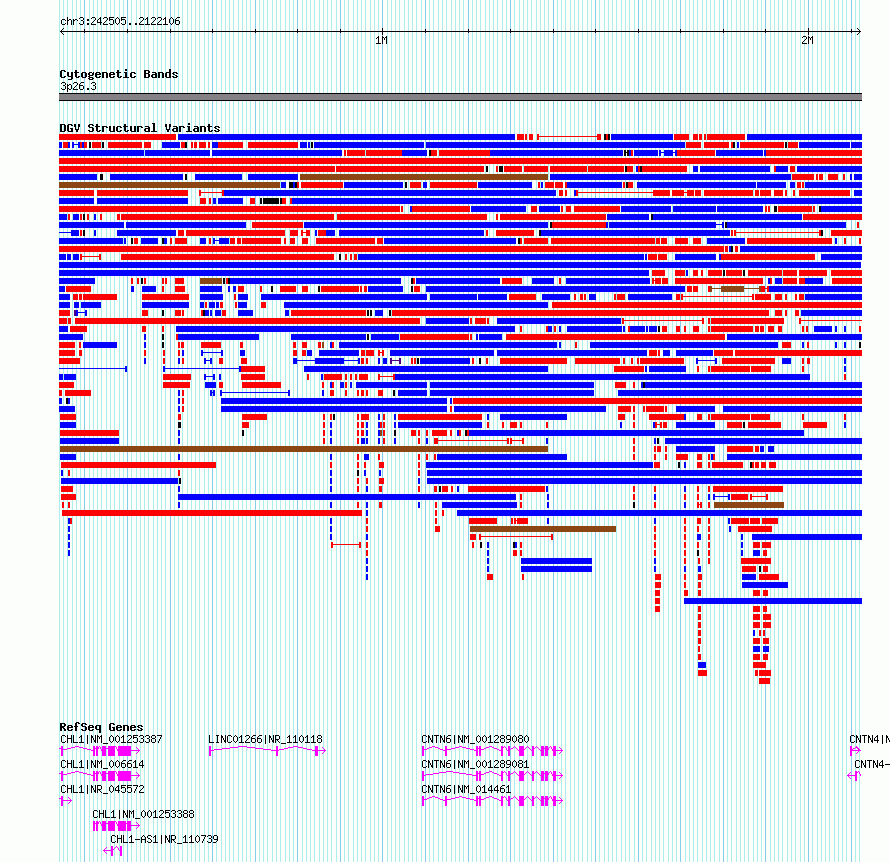
Task: Click the CHL1|NM_001253387 gene label
Action: [111, 739]
